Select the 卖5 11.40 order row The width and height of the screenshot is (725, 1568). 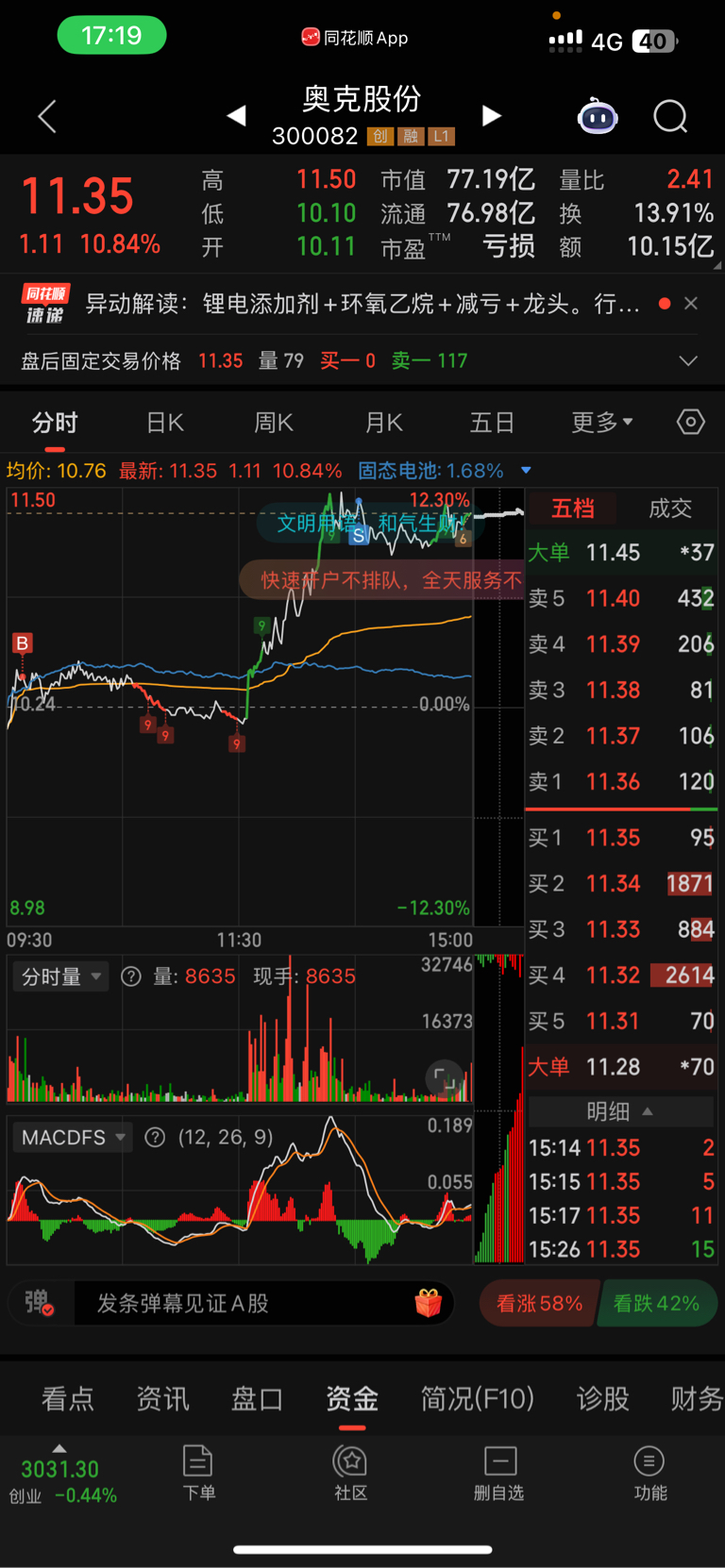point(620,598)
